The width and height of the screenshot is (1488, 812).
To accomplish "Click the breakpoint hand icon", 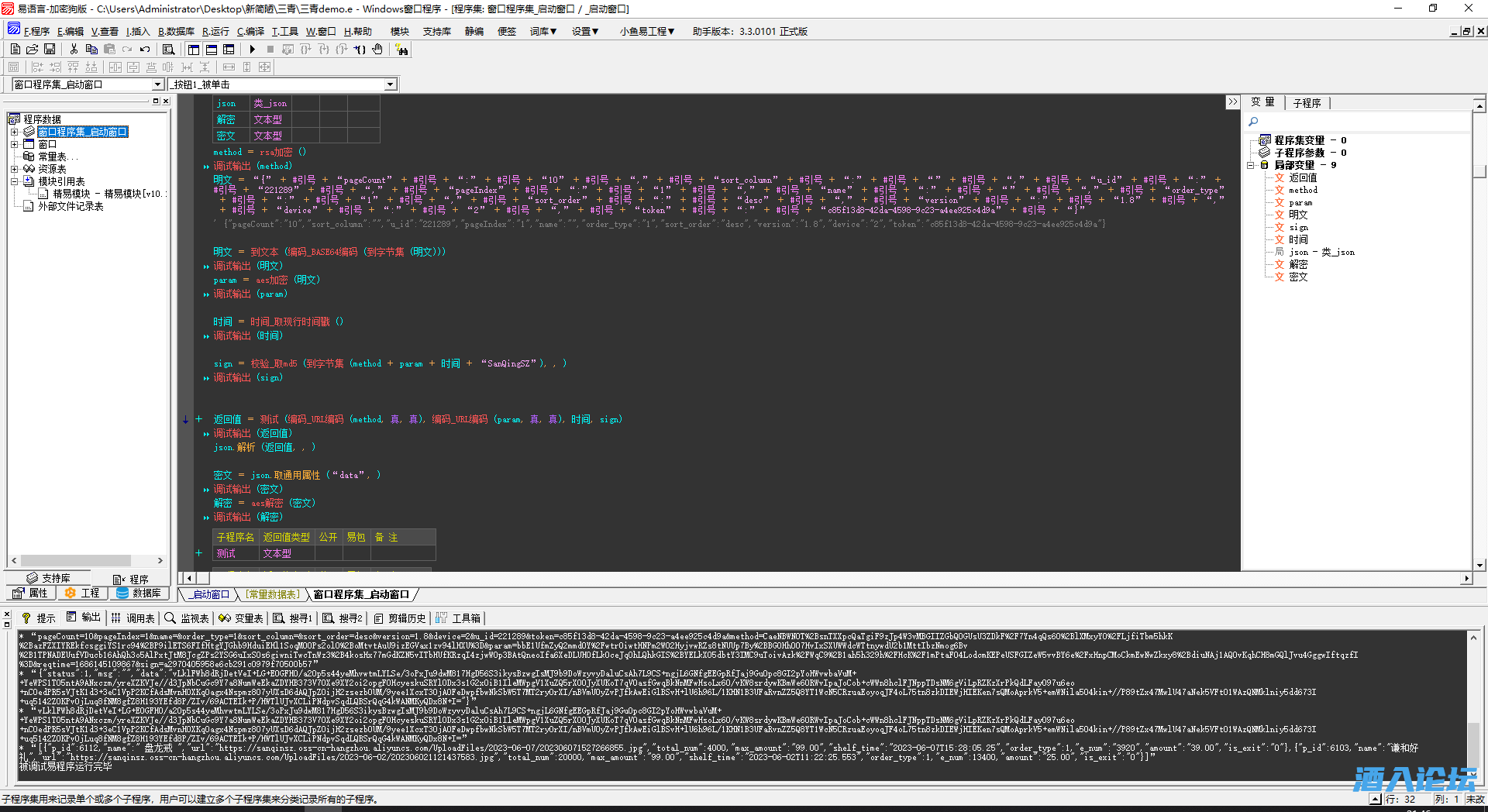I will [x=377, y=50].
